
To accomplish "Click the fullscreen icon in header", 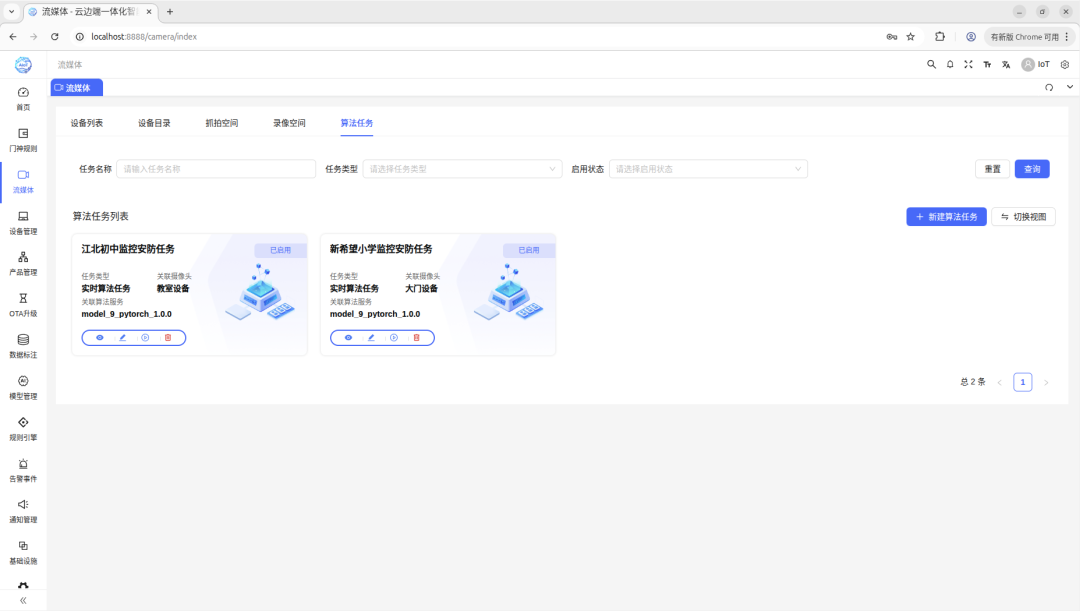I will click(968, 64).
